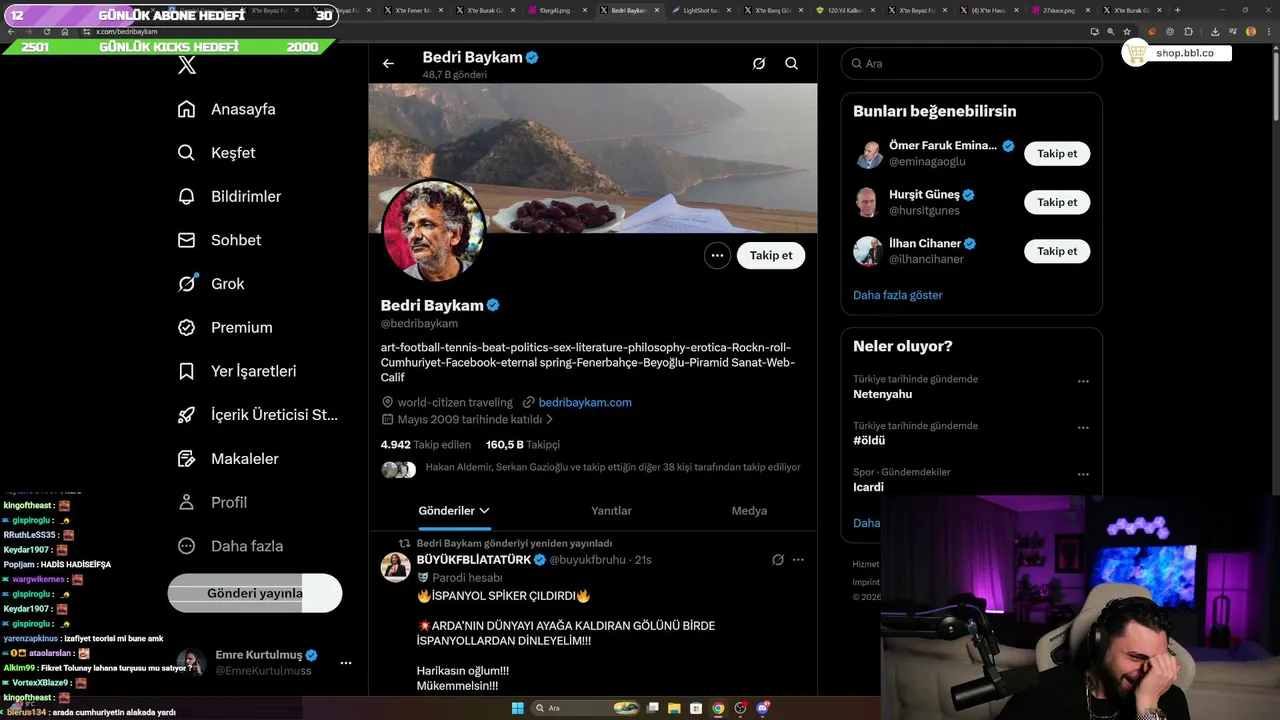Click the Windows Start button in the taskbar
The height and width of the screenshot is (720, 1280).
pyautogui.click(x=518, y=708)
